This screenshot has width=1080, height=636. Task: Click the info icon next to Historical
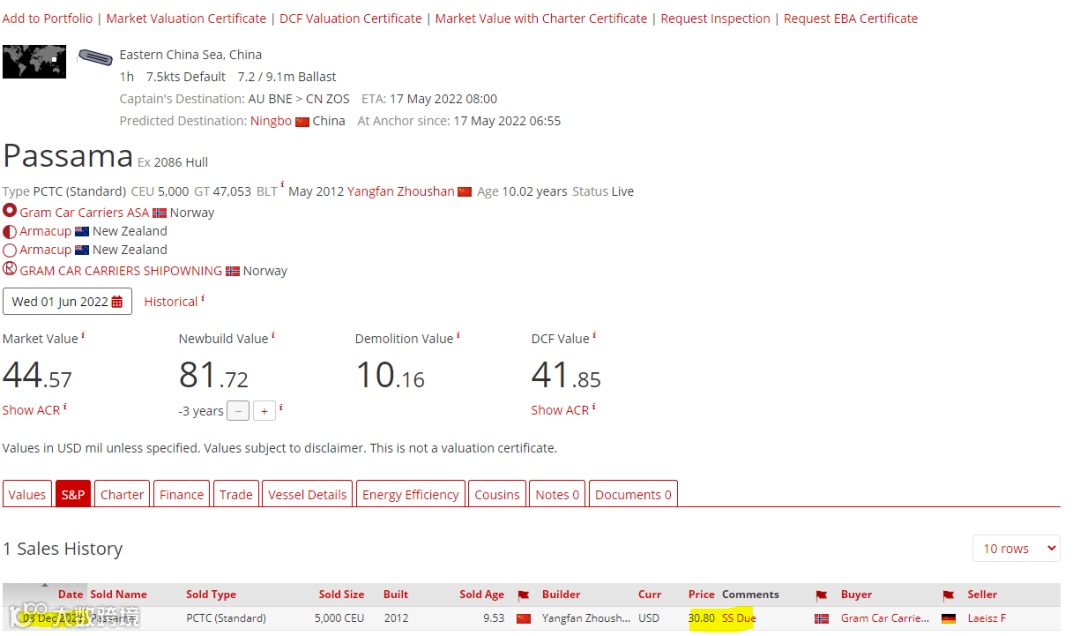[202, 298]
